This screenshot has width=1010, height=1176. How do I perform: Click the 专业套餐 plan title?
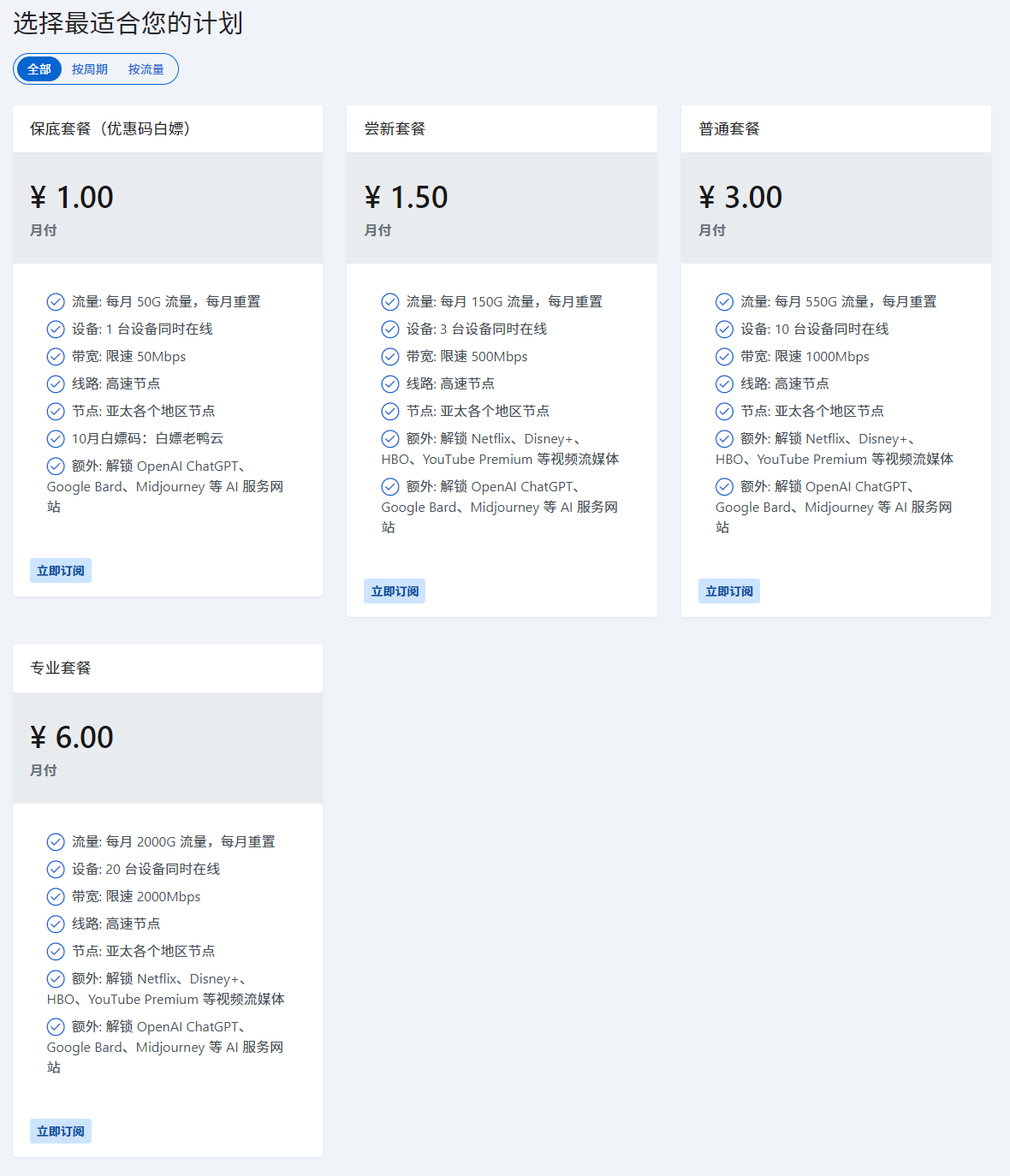pos(61,668)
